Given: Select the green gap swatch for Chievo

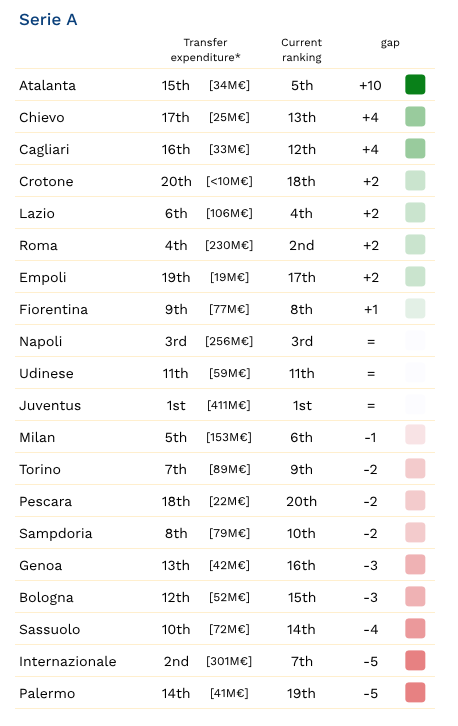Looking at the screenshot, I should (x=415, y=117).
